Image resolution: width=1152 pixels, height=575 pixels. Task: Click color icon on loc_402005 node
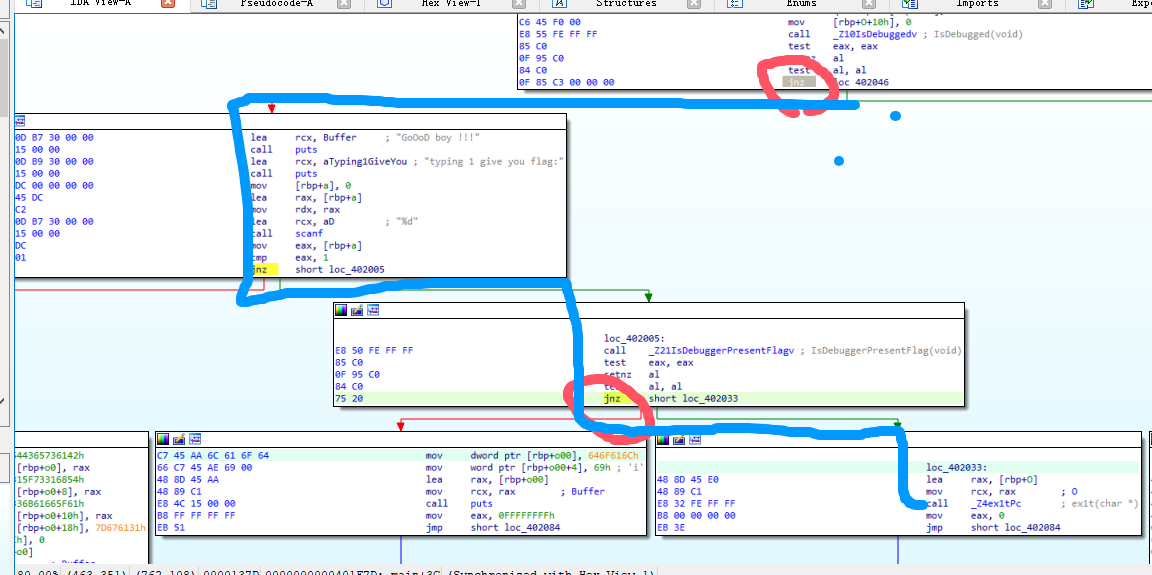pos(341,310)
